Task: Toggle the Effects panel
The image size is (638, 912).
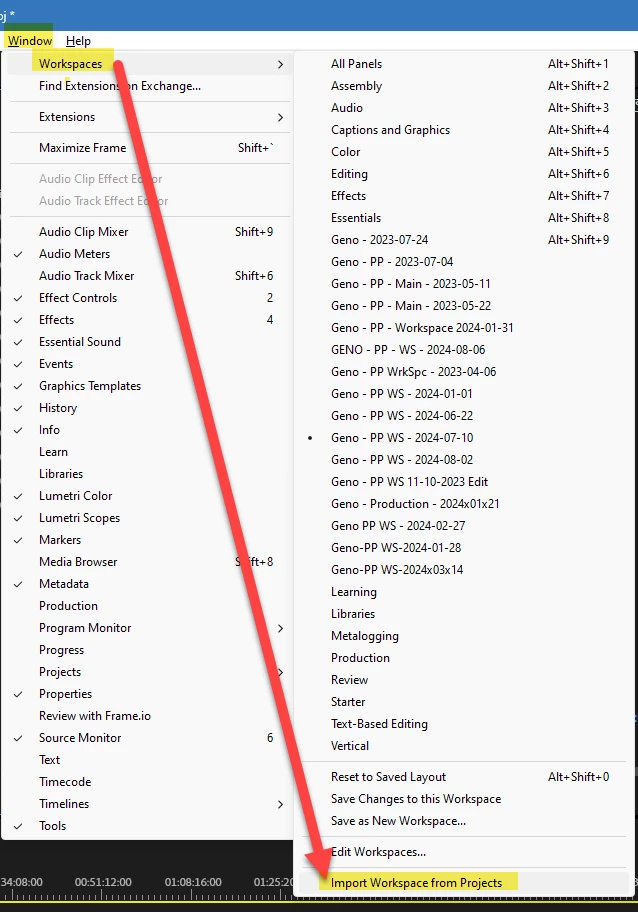Action: [x=149, y=320]
